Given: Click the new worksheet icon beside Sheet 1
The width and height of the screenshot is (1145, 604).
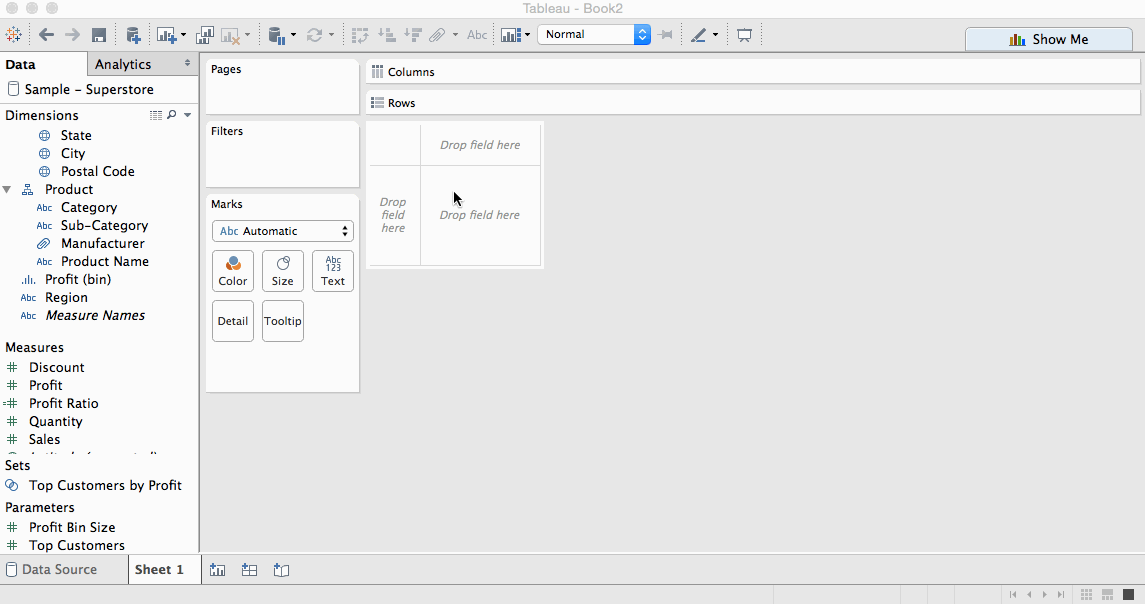Looking at the screenshot, I should coord(218,570).
